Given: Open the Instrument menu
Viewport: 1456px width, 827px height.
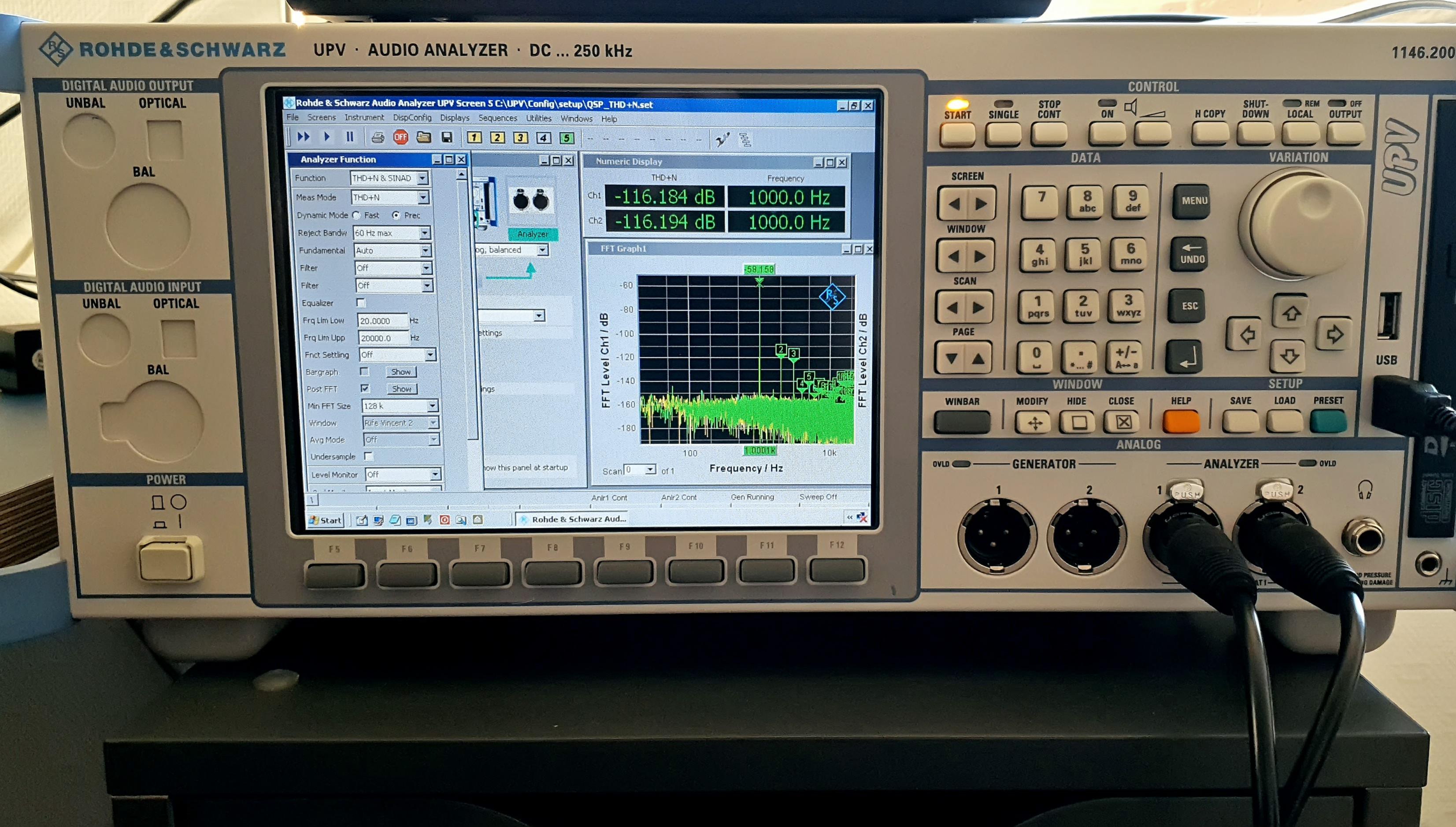Looking at the screenshot, I should [364, 118].
